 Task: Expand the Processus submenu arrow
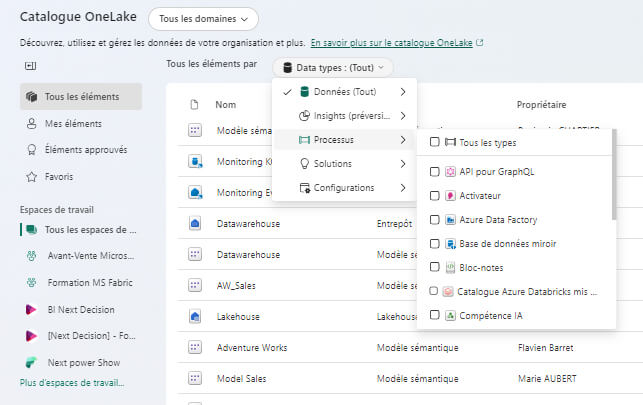403,140
